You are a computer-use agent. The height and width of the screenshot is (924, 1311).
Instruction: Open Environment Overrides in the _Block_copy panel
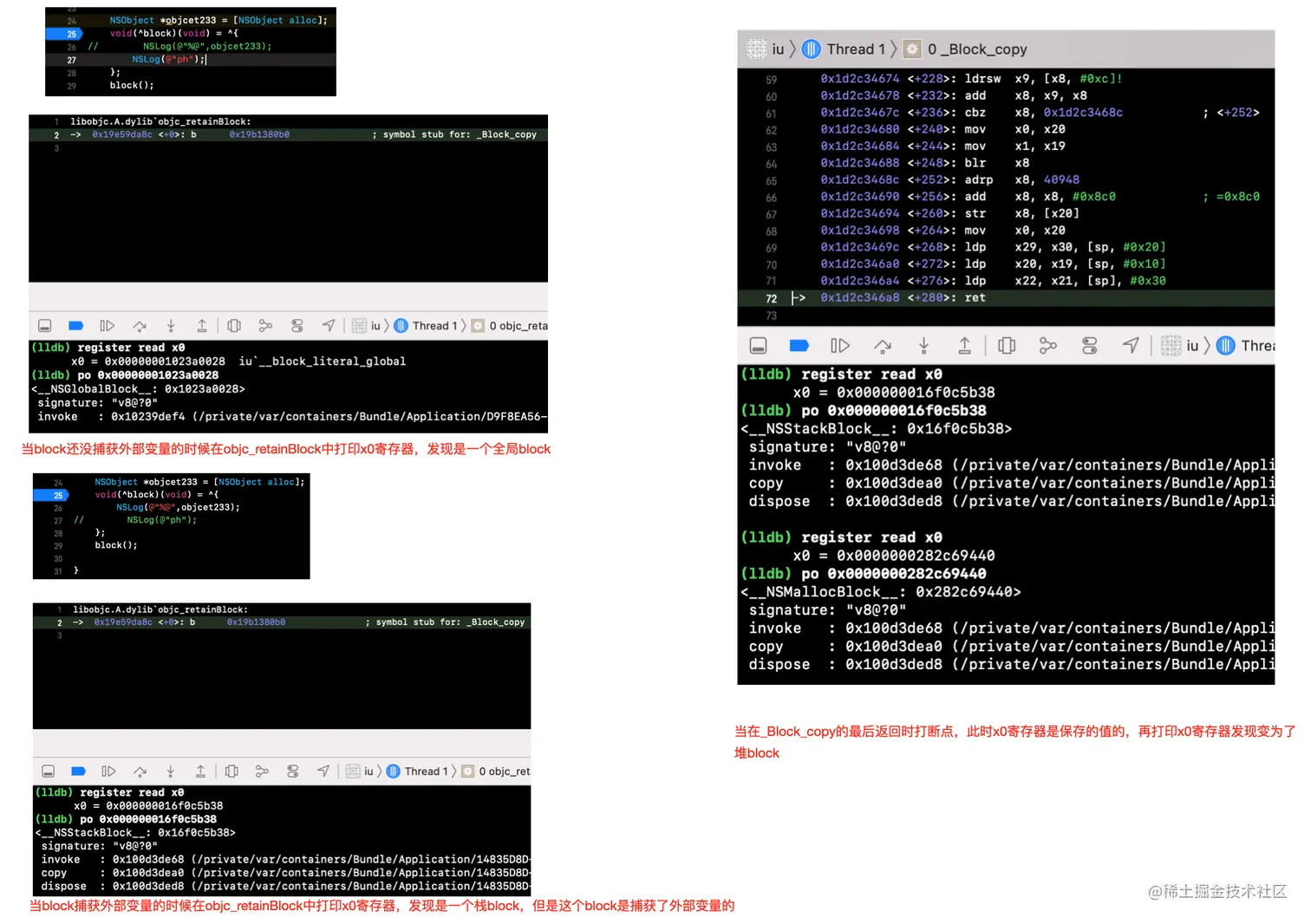click(1090, 346)
